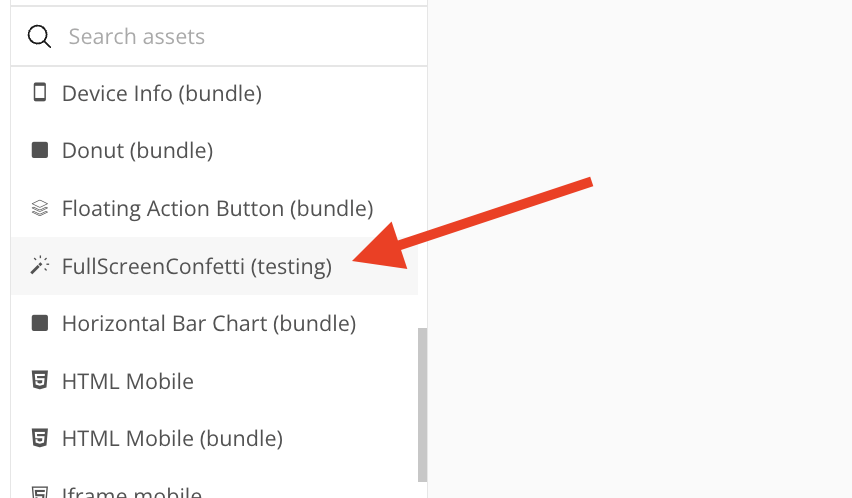Open HTML Mobile (bundle) asset
852x498 pixels.
click(172, 438)
